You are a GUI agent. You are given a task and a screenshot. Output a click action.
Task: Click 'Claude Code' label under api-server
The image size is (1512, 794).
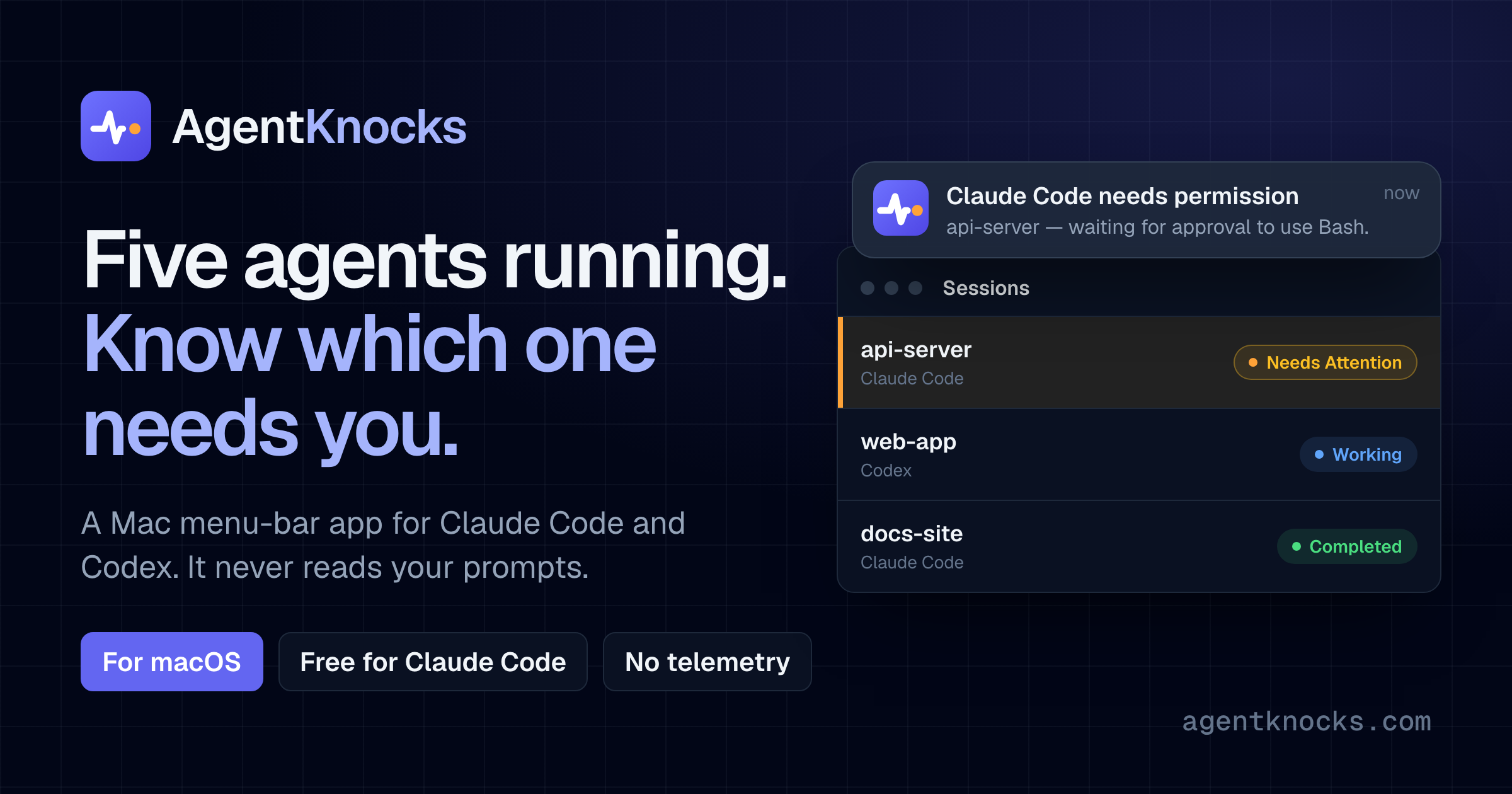[x=912, y=378]
